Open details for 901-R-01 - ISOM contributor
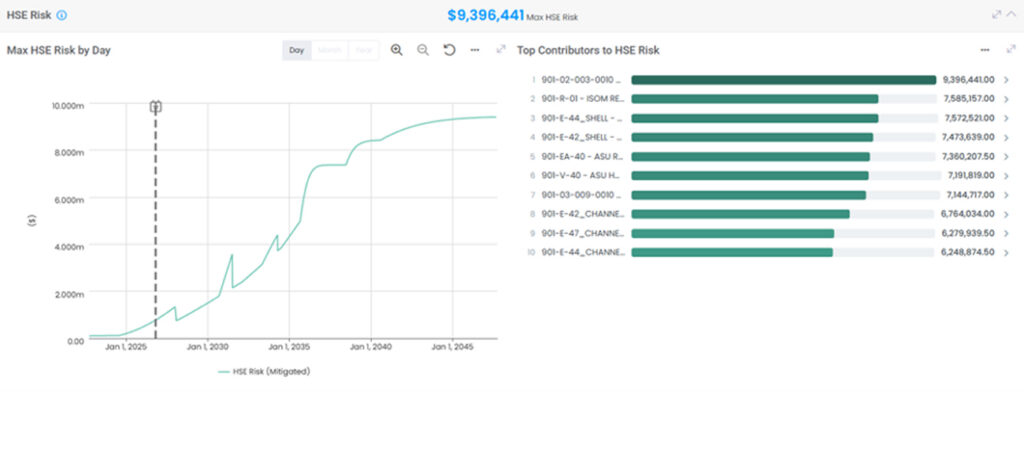1024x451 pixels. 1006,99
